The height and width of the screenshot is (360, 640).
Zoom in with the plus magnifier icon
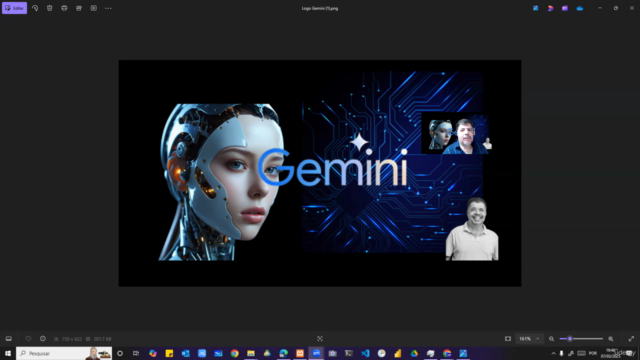click(611, 339)
